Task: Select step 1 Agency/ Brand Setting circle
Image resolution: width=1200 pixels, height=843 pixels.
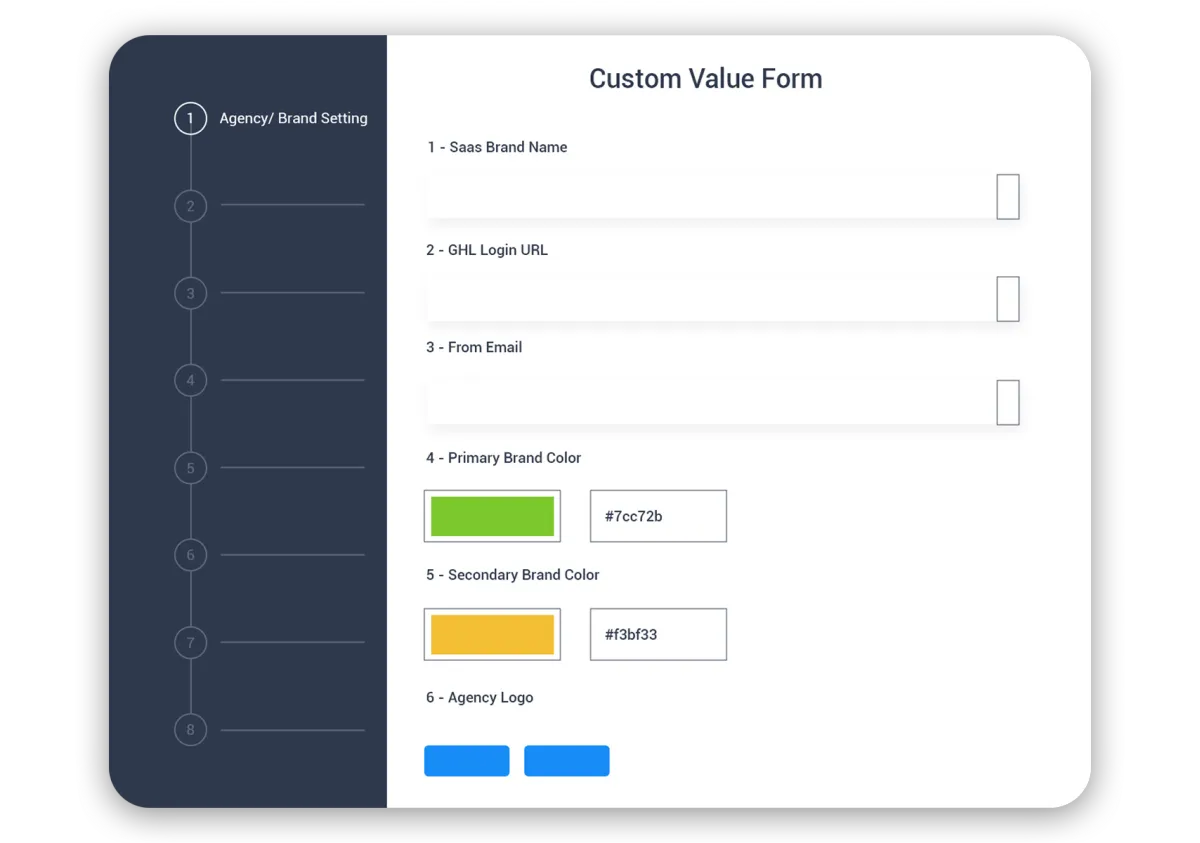Action: 190,118
